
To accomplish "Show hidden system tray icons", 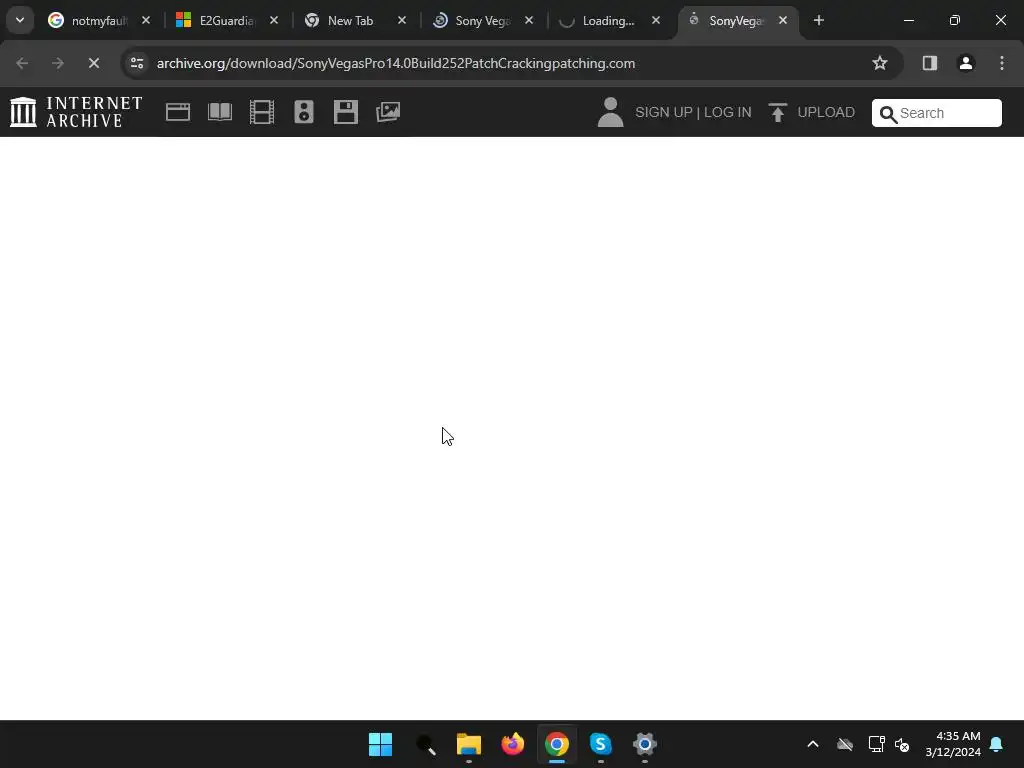I will coord(813,744).
